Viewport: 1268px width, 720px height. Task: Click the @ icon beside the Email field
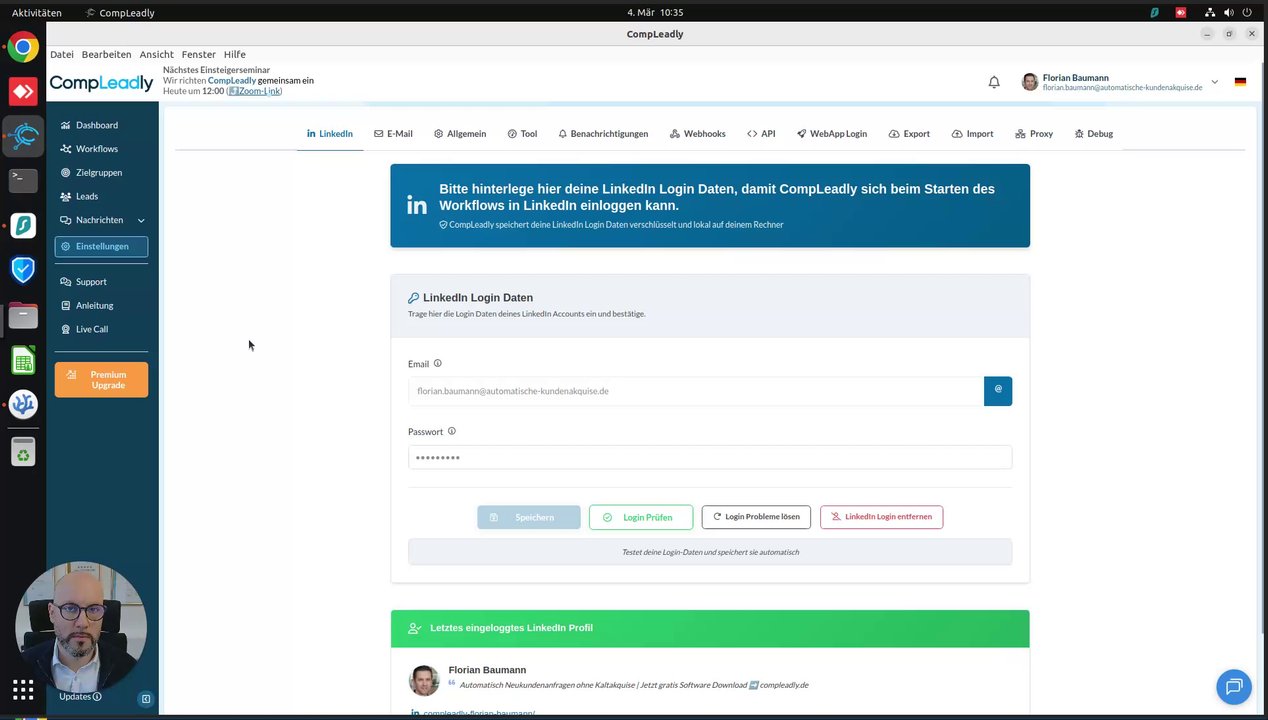(x=998, y=391)
